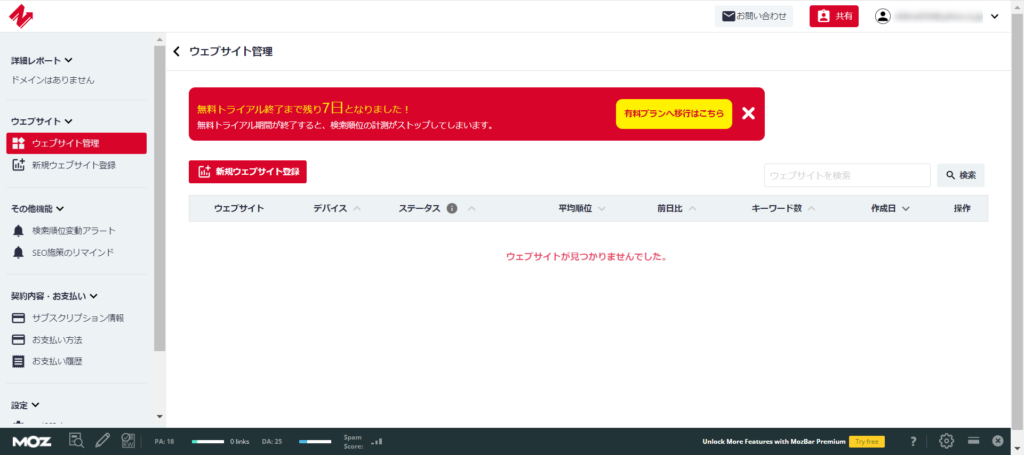Open MozBar settings gear icon
Image resolution: width=1024 pixels, height=455 pixels.
pyautogui.click(x=947, y=441)
